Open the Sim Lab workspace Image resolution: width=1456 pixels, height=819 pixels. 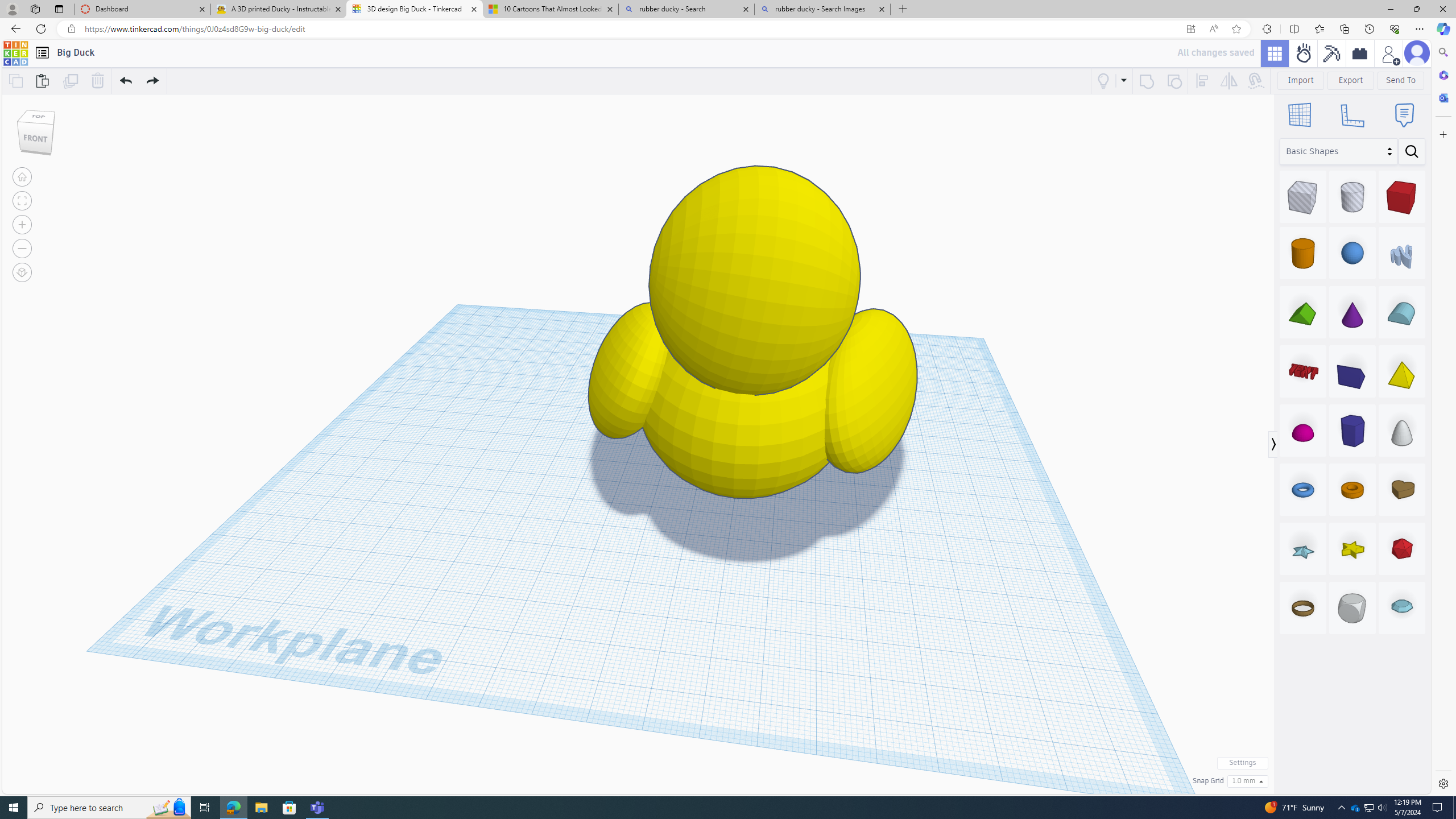(1304, 53)
